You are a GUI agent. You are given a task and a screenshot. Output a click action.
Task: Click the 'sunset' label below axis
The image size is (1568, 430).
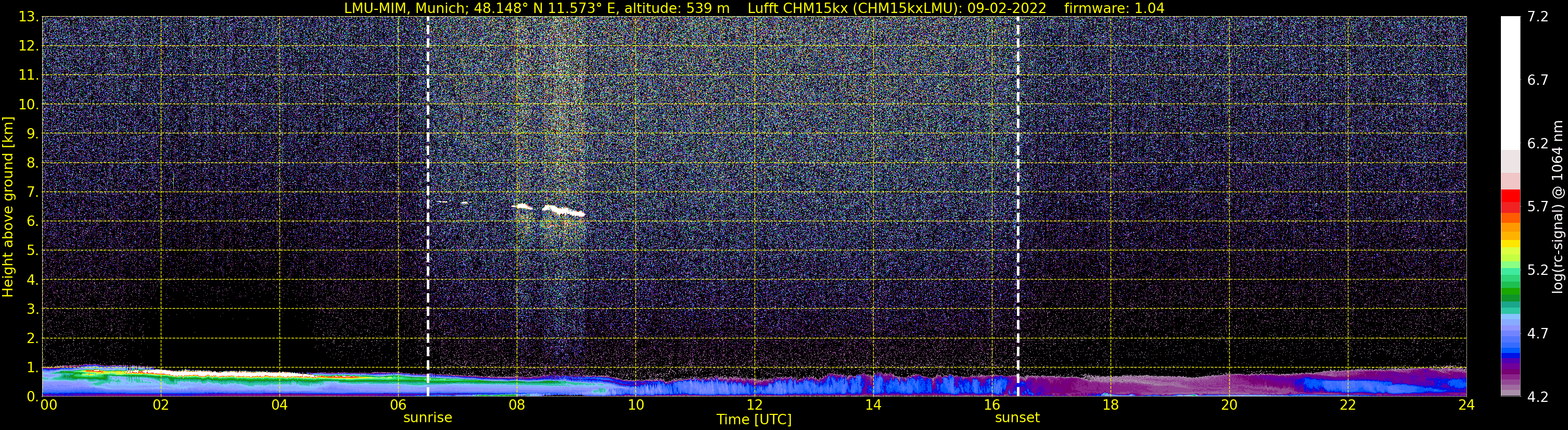[x=1017, y=418]
